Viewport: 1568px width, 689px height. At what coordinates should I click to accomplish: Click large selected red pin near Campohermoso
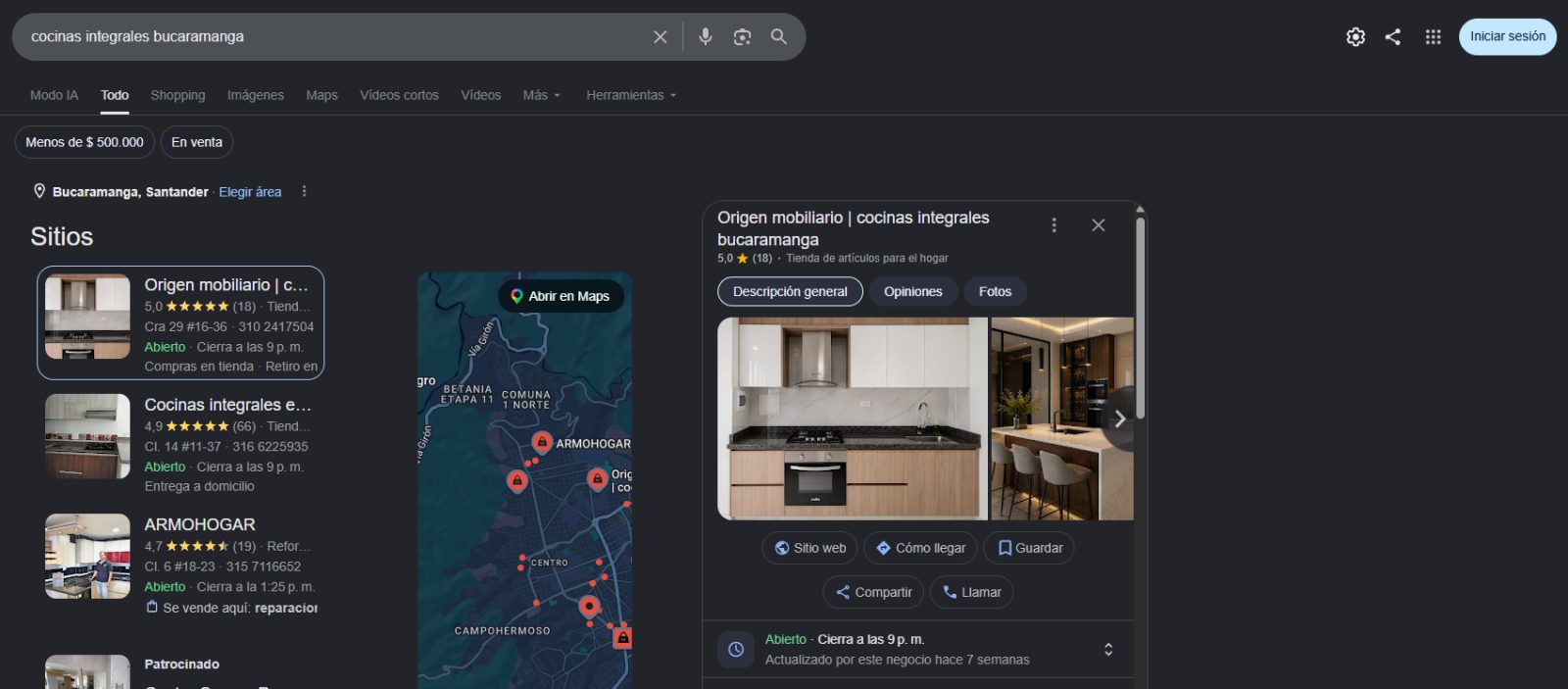pyautogui.click(x=588, y=608)
